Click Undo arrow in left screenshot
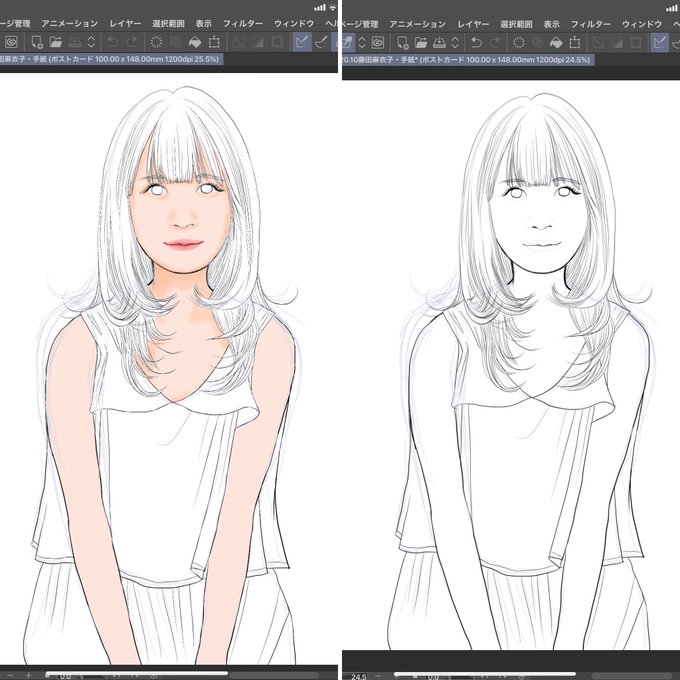The image size is (680, 680). coord(112,42)
